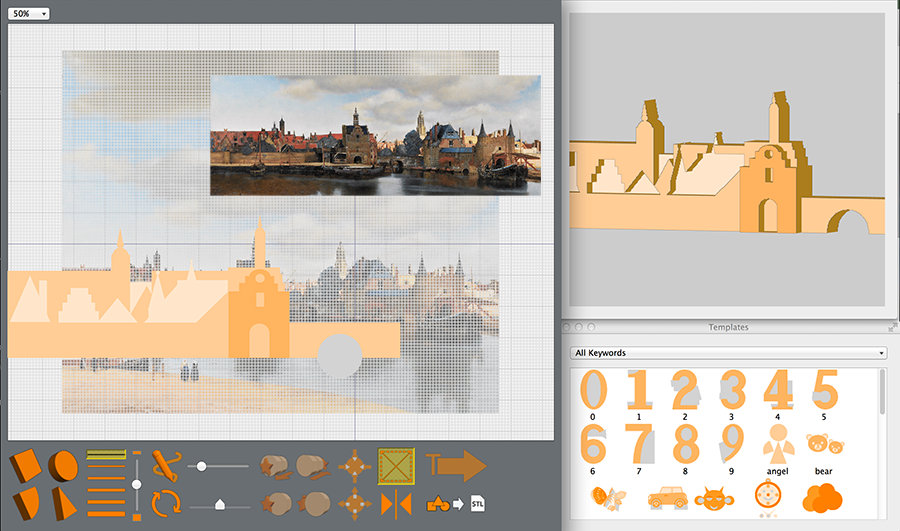
Task: Click the upper horizontal slider knob
Action: click(201, 466)
